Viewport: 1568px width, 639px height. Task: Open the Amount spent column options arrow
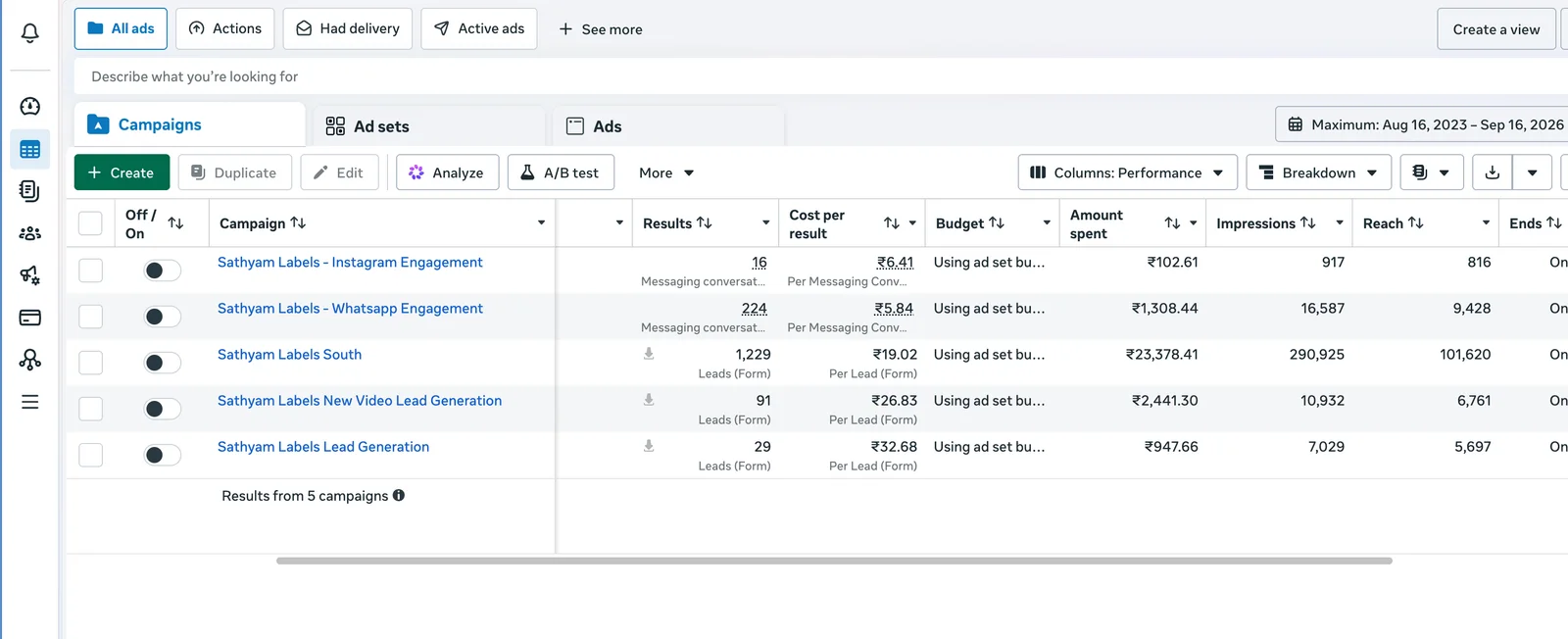coord(1193,223)
